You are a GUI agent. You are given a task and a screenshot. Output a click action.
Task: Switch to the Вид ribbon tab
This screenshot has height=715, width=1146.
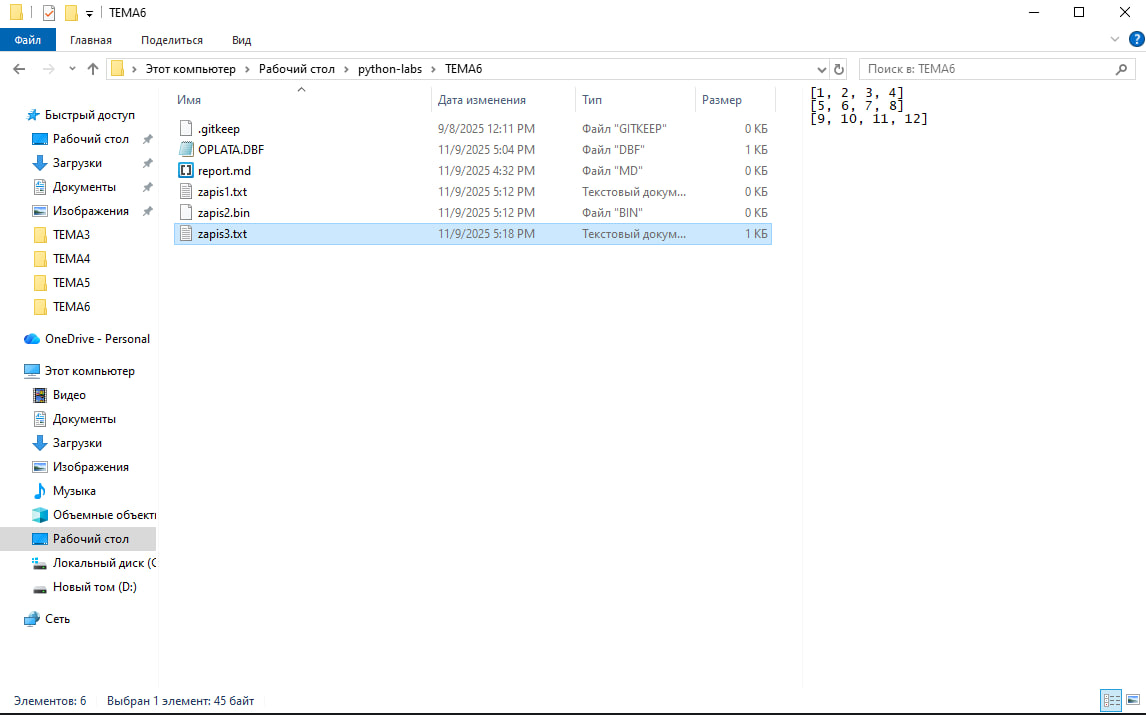click(241, 40)
